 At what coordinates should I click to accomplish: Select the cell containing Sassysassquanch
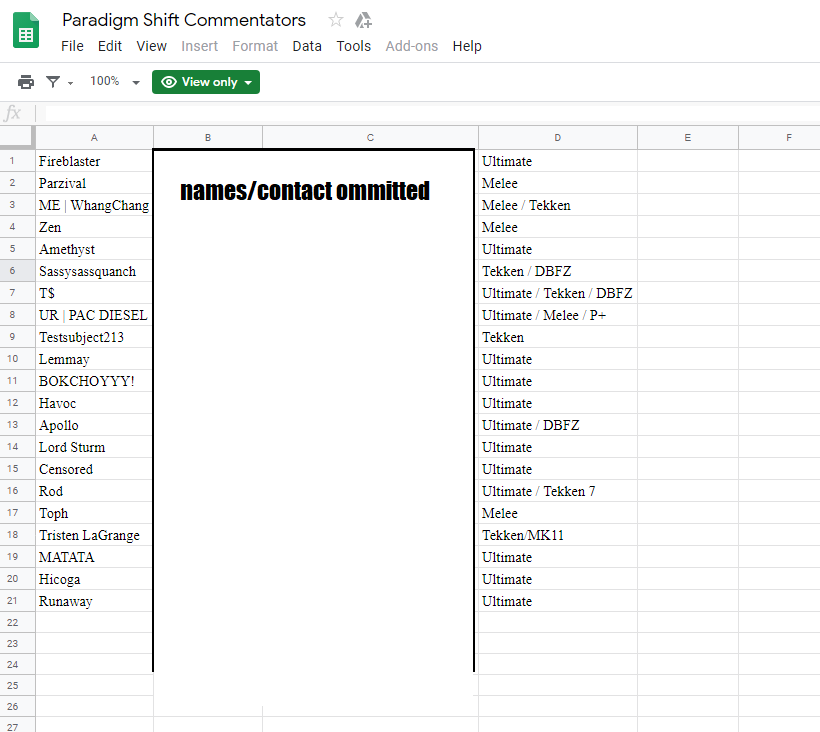point(94,271)
